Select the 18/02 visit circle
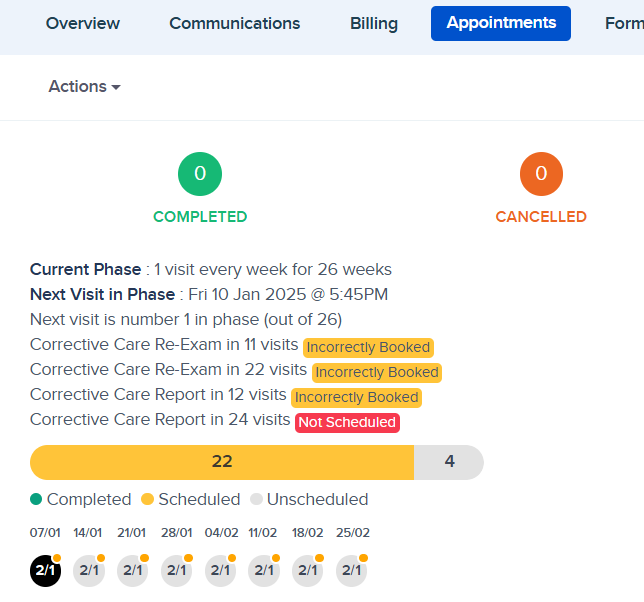The width and height of the screenshot is (644, 602). (308, 571)
